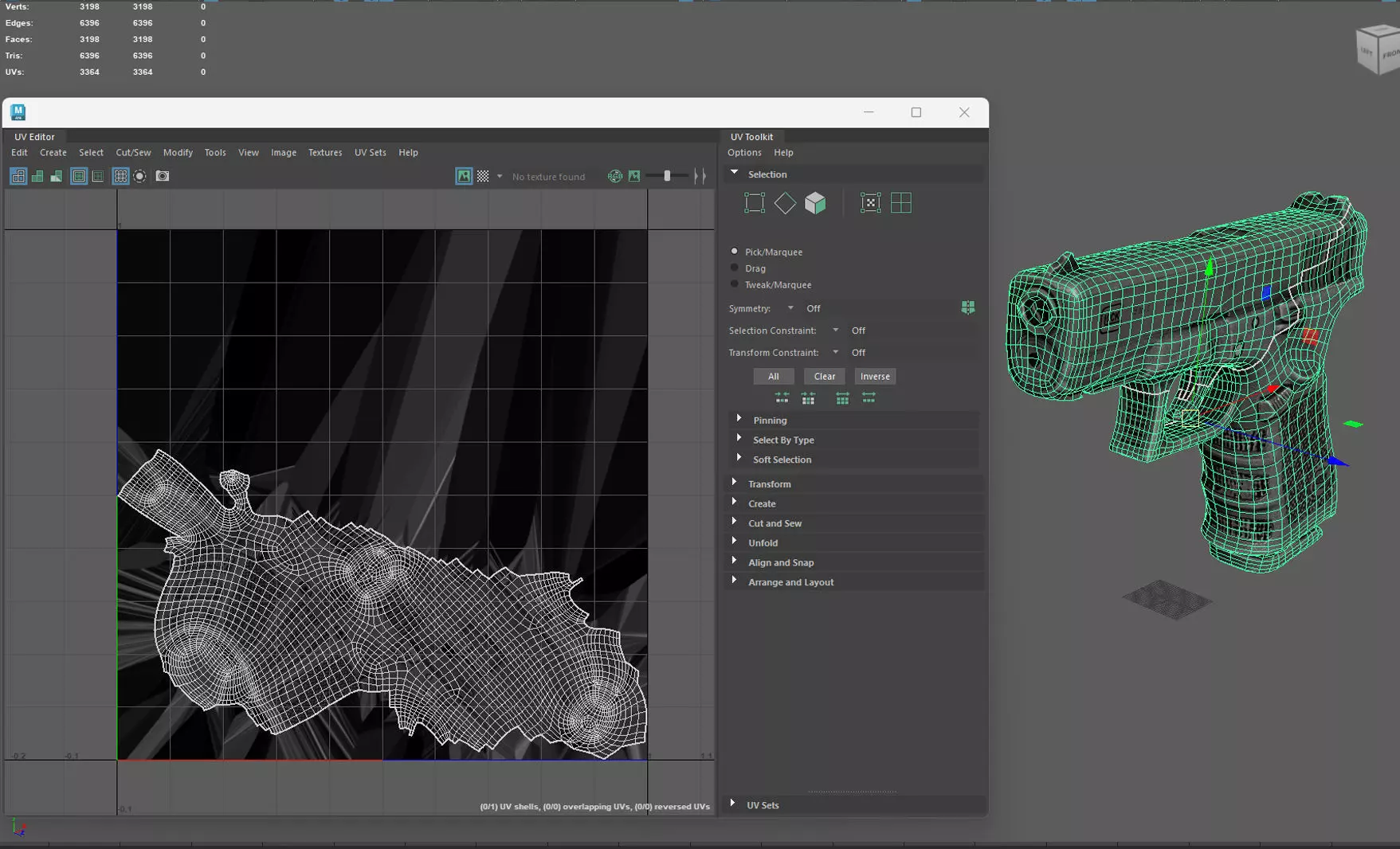Click the RGB channels display icon

click(614, 176)
